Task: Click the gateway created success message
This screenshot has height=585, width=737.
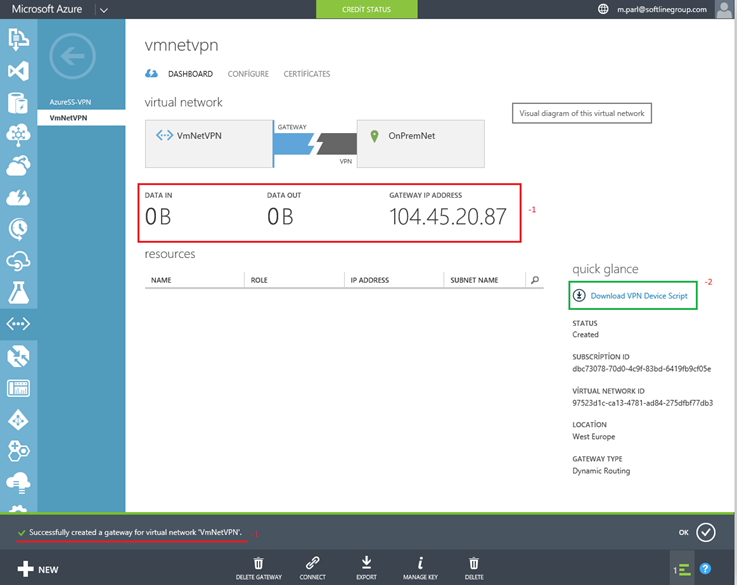Action: (x=135, y=532)
